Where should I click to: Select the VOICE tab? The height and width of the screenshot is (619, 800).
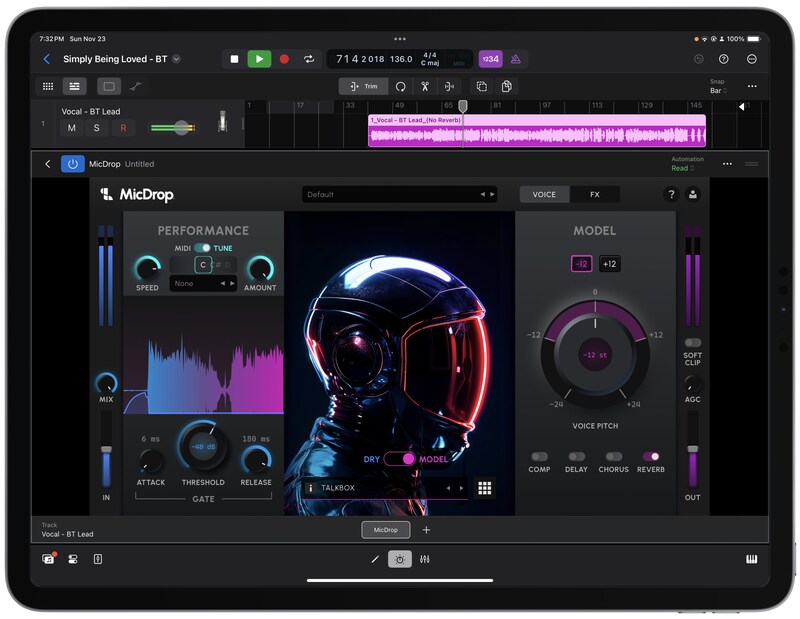(x=544, y=194)
